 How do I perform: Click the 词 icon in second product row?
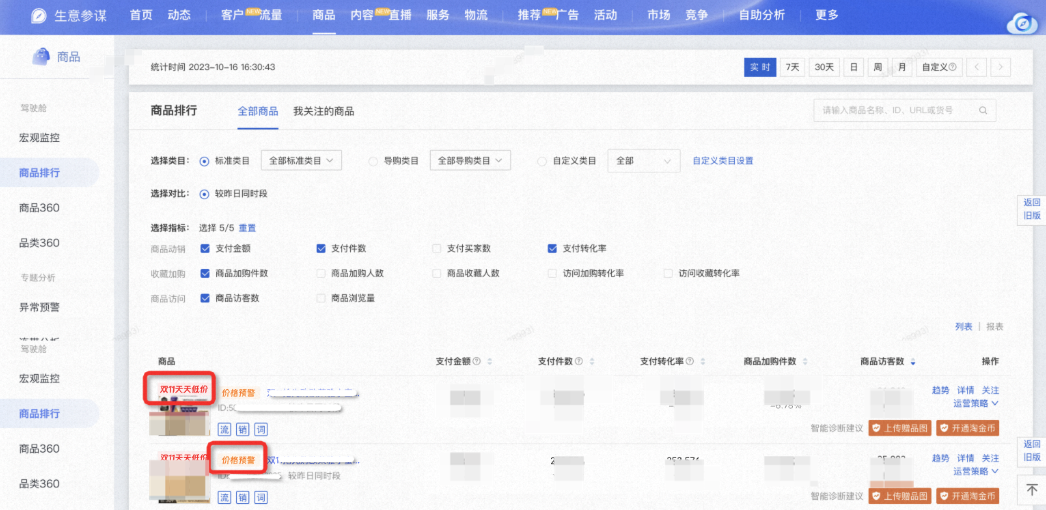pyautogui.click(x=261, y=497)
